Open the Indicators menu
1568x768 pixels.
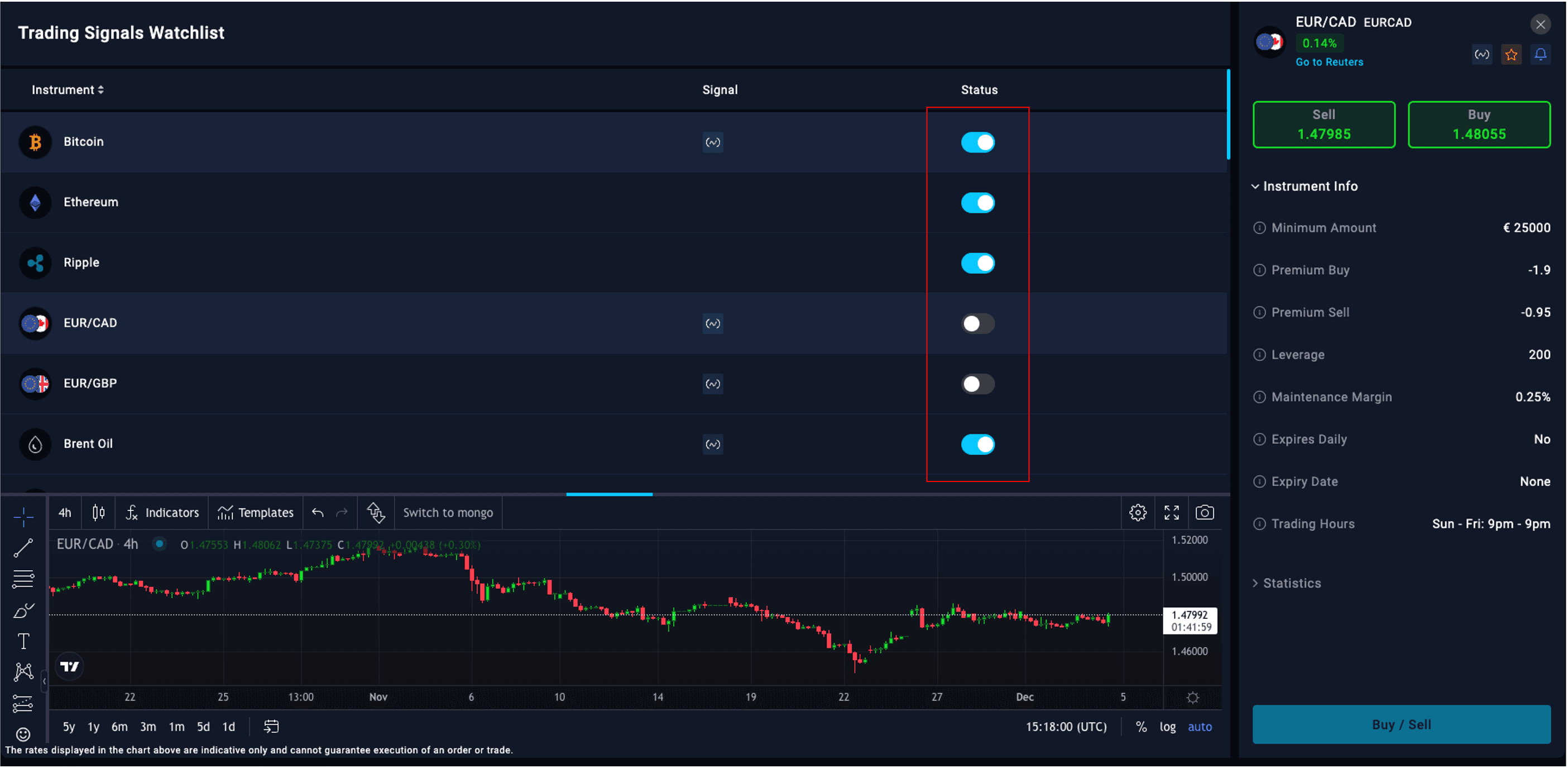tap(162, 513)
